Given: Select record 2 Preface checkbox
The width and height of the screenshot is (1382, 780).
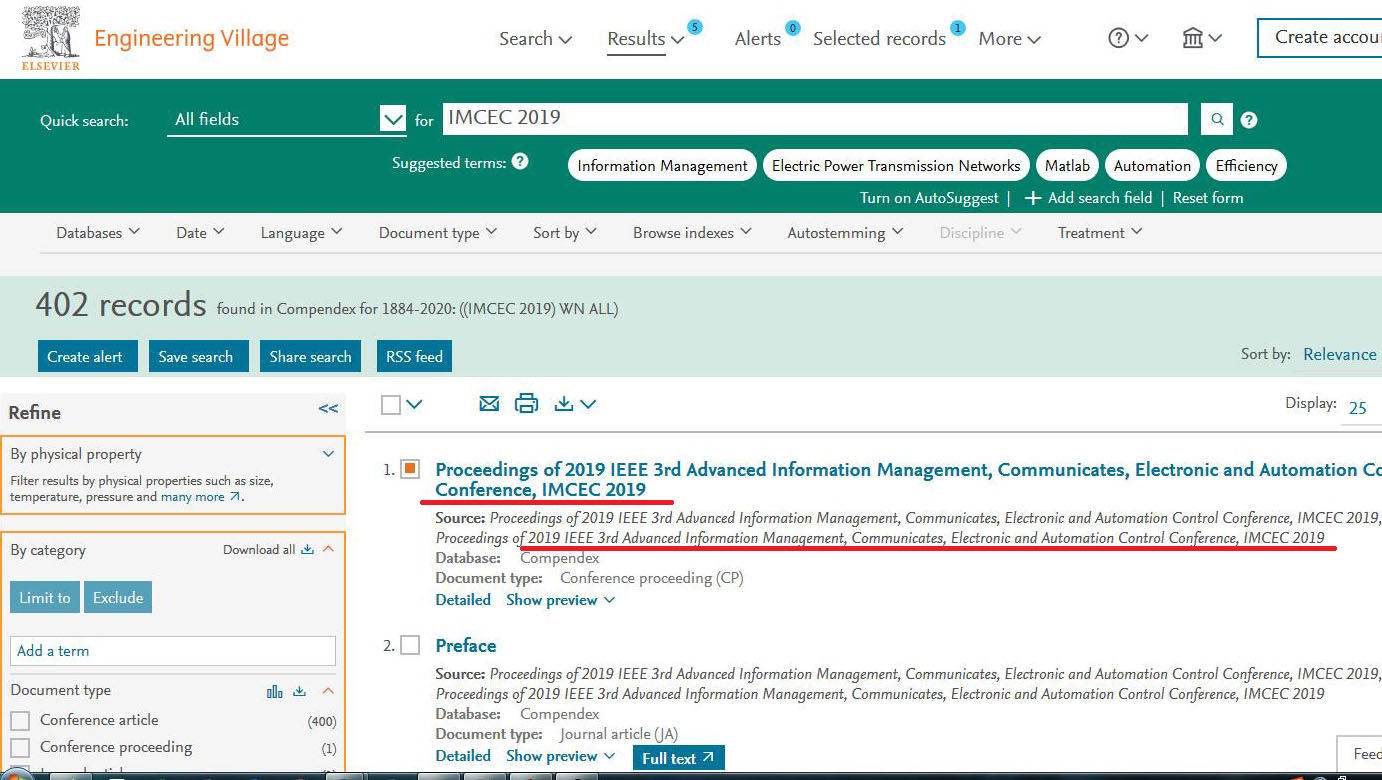Looking at the screenshot, I should point(410,645).
